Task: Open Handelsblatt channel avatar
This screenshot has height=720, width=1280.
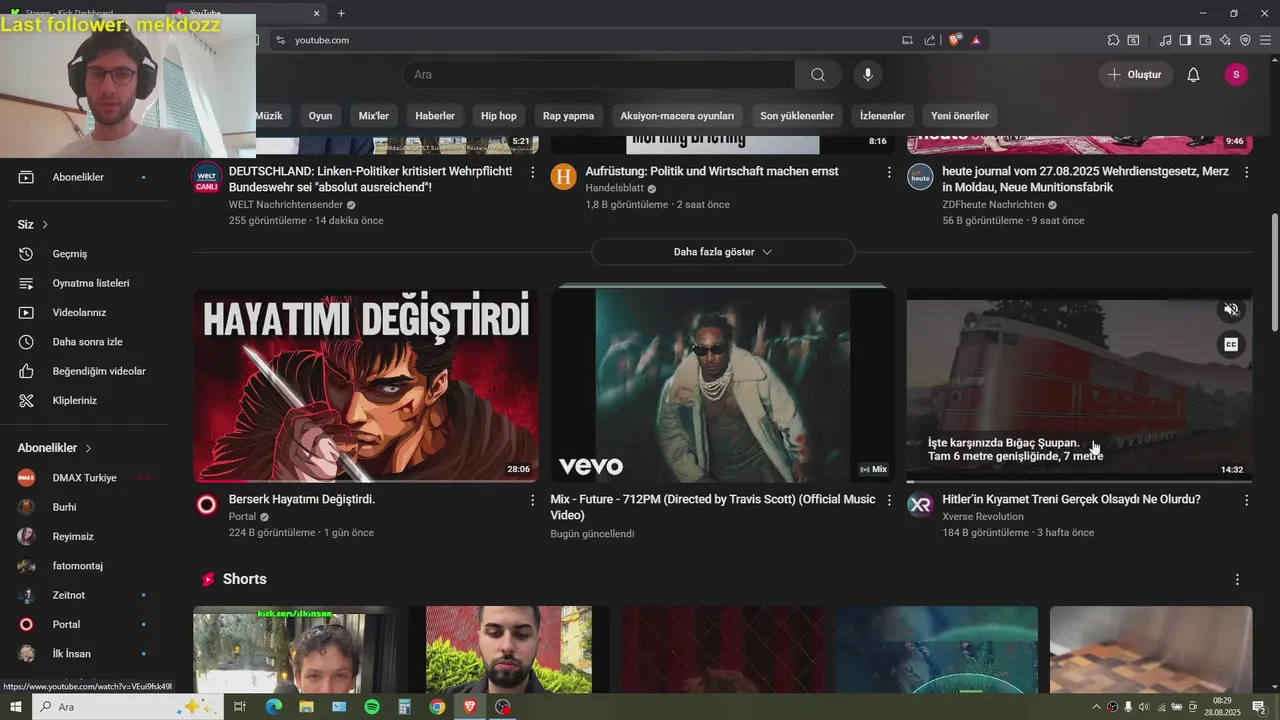Action: 564,177
